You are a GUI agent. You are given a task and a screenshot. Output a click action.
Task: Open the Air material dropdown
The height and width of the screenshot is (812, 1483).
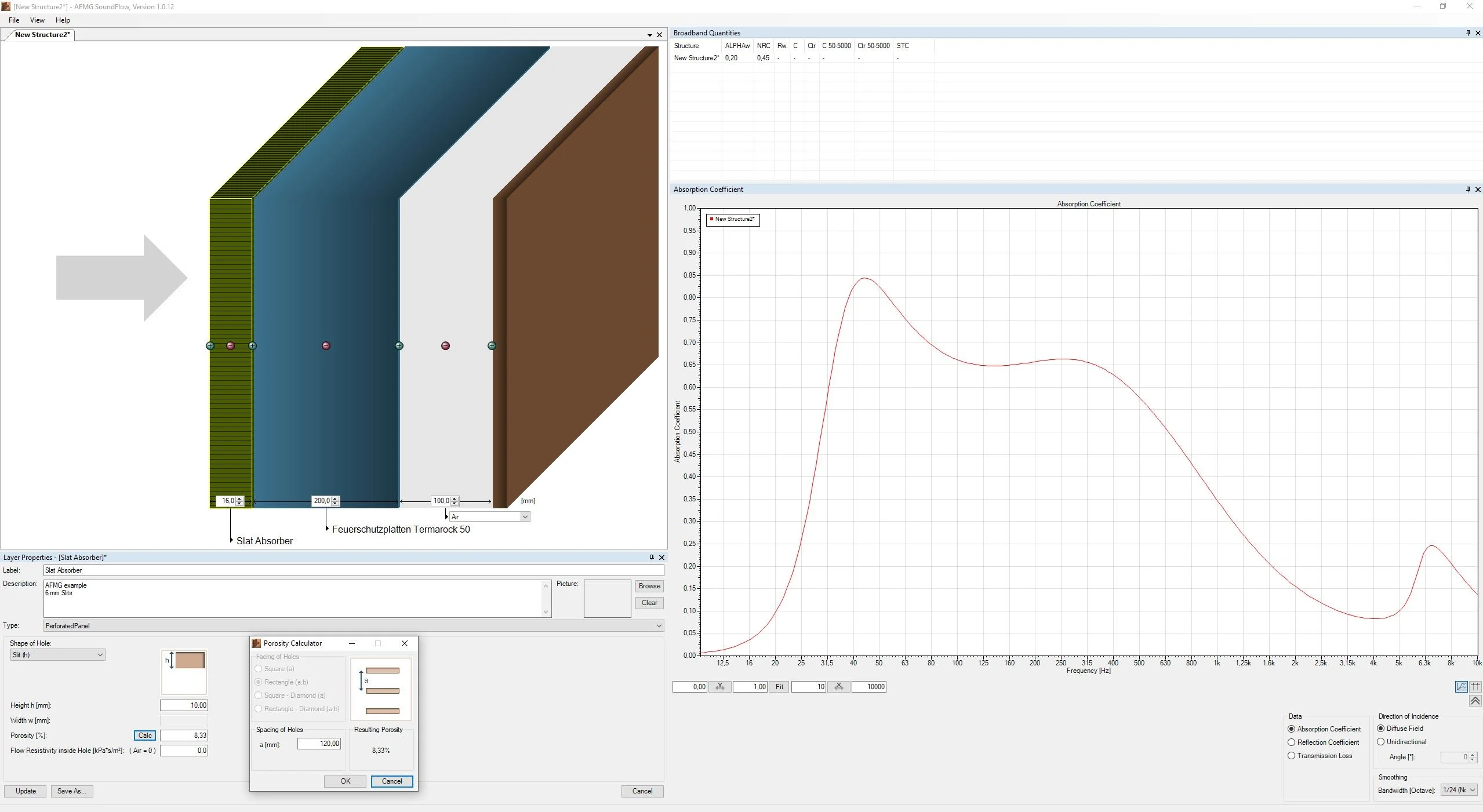490,516
